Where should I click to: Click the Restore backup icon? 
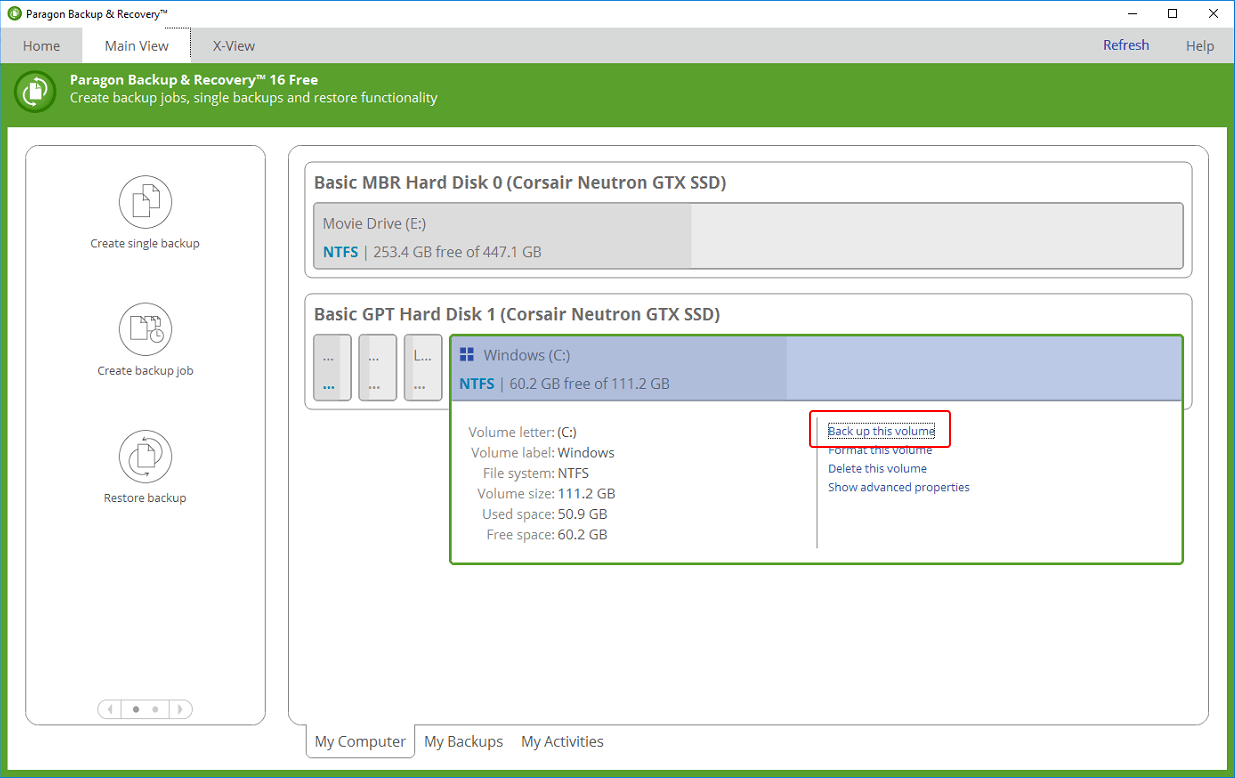(145, 457)
